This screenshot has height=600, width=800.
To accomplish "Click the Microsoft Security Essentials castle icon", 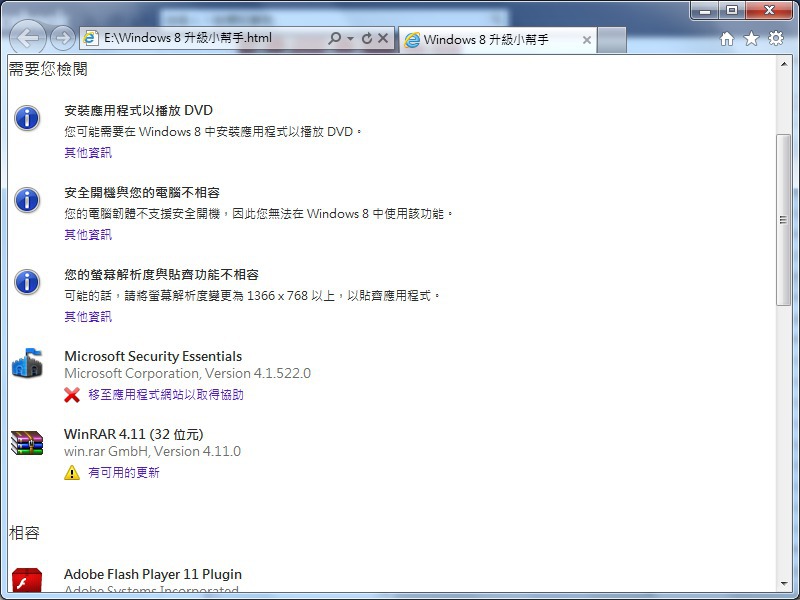I will click(x=27, y=363).
